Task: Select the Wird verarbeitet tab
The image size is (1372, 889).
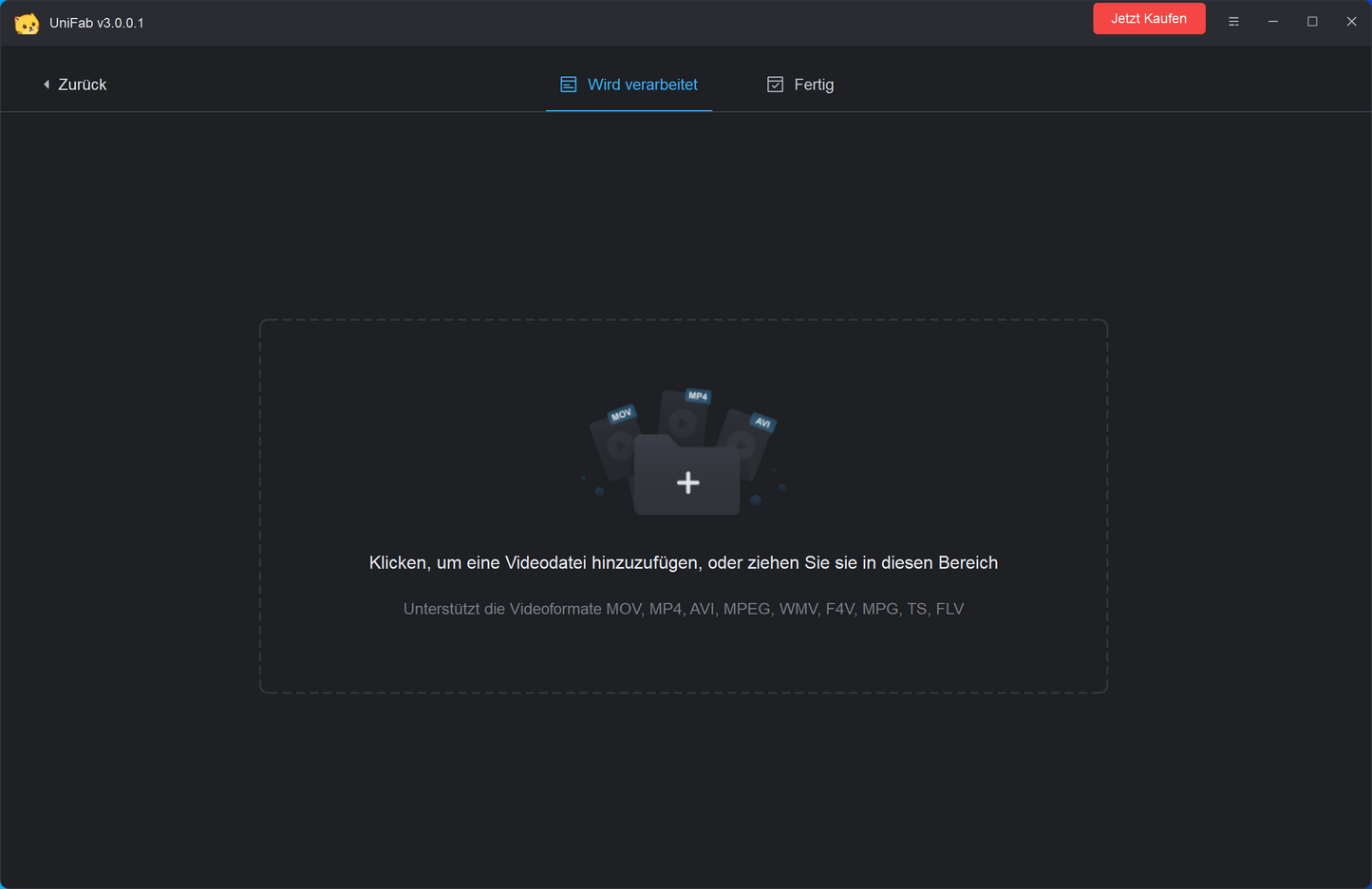Action: 629,84
